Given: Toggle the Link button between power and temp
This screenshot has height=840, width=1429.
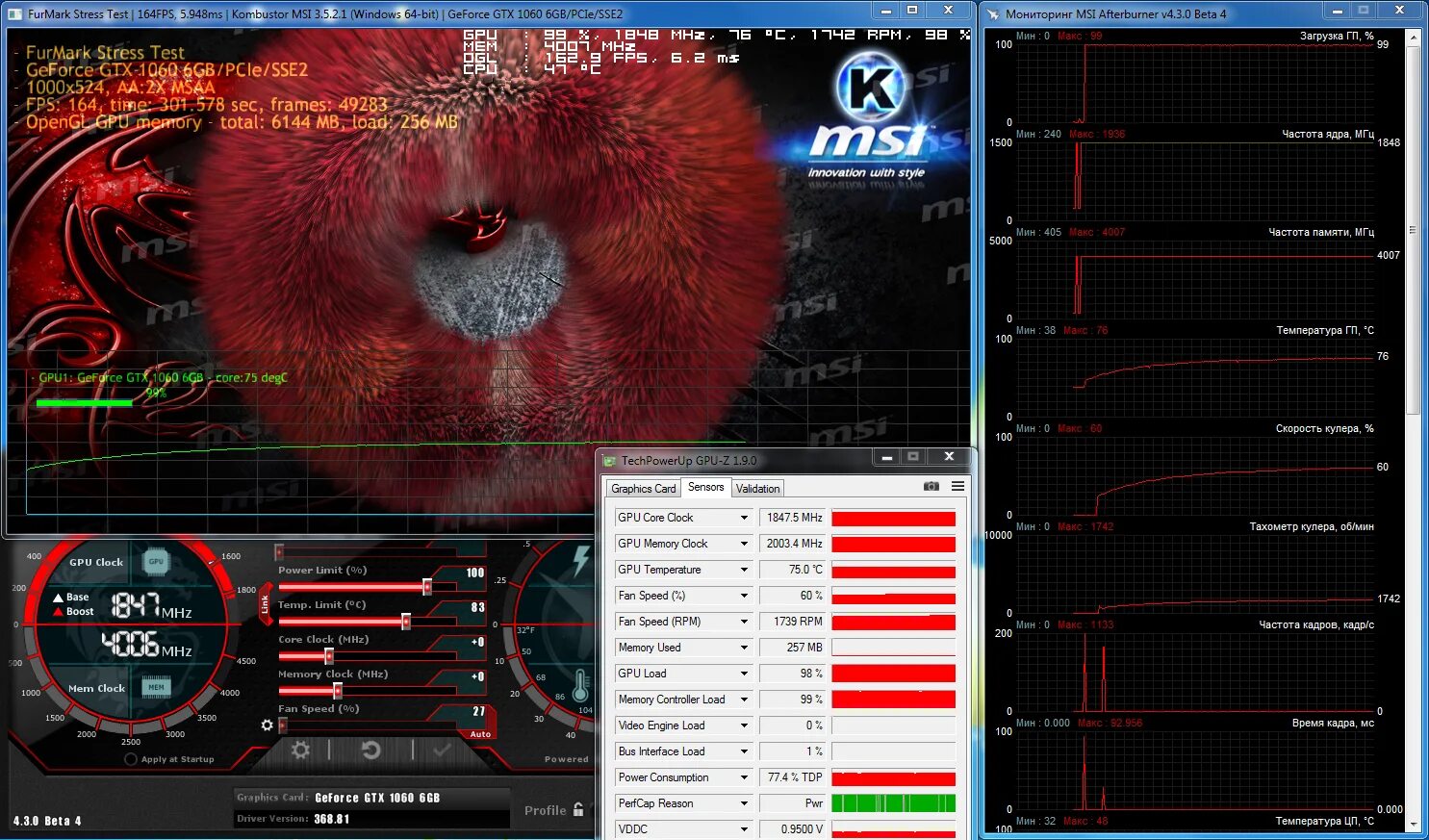Looking at the screenshot, I should [x=265, y=604].
